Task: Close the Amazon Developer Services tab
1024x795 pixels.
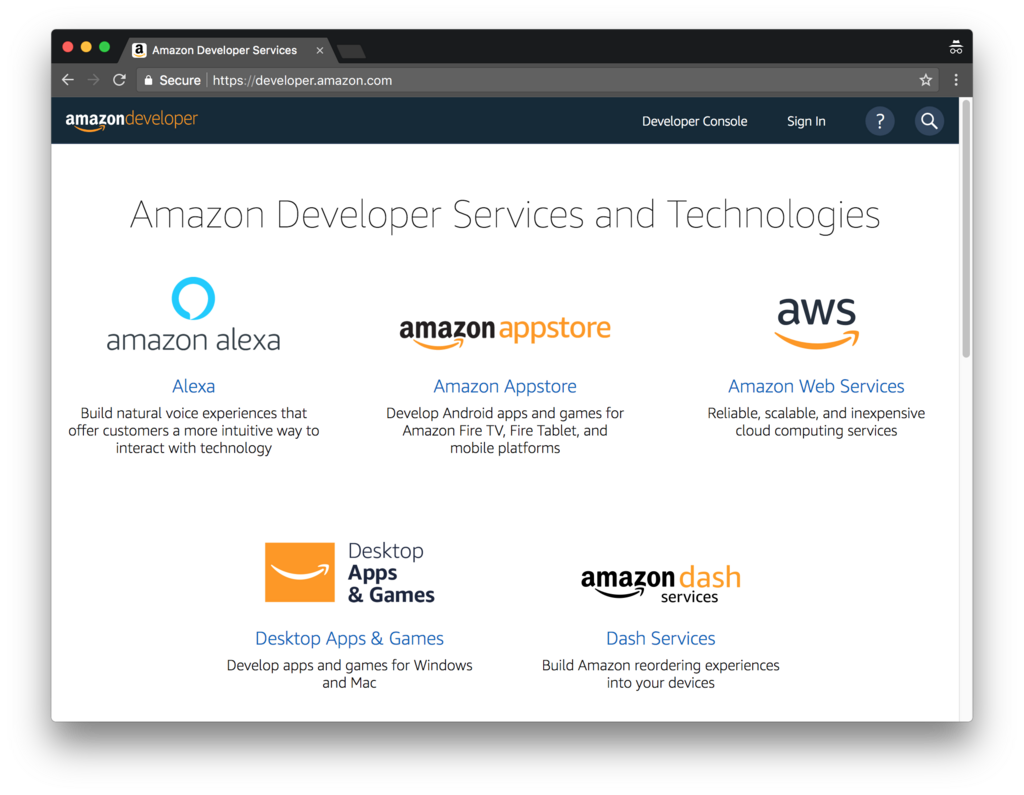Action: (319, 50)
